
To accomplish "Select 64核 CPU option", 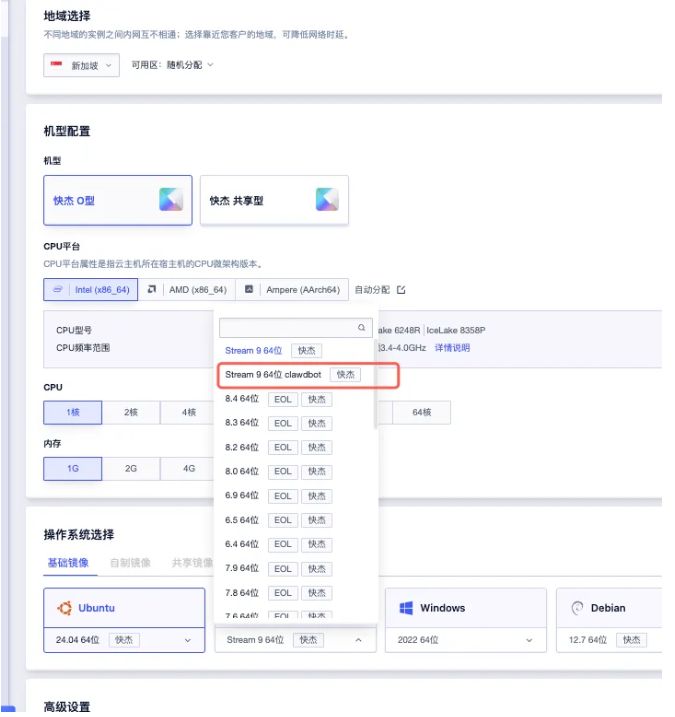I will click(x=421, y=412).
